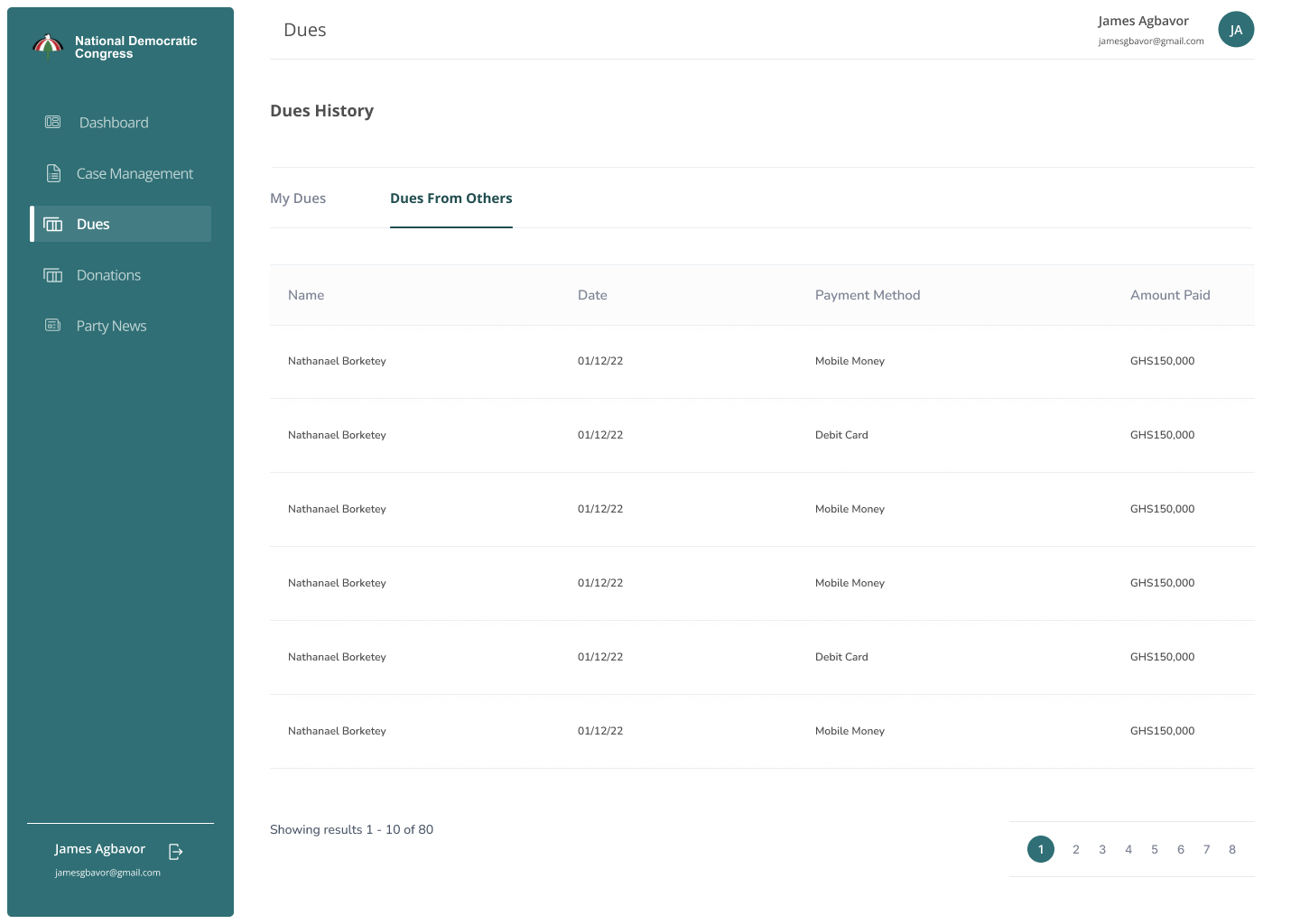1300x924 pixels.
Task: Click the logout icon beside James Agbavor
Action: 176,851
